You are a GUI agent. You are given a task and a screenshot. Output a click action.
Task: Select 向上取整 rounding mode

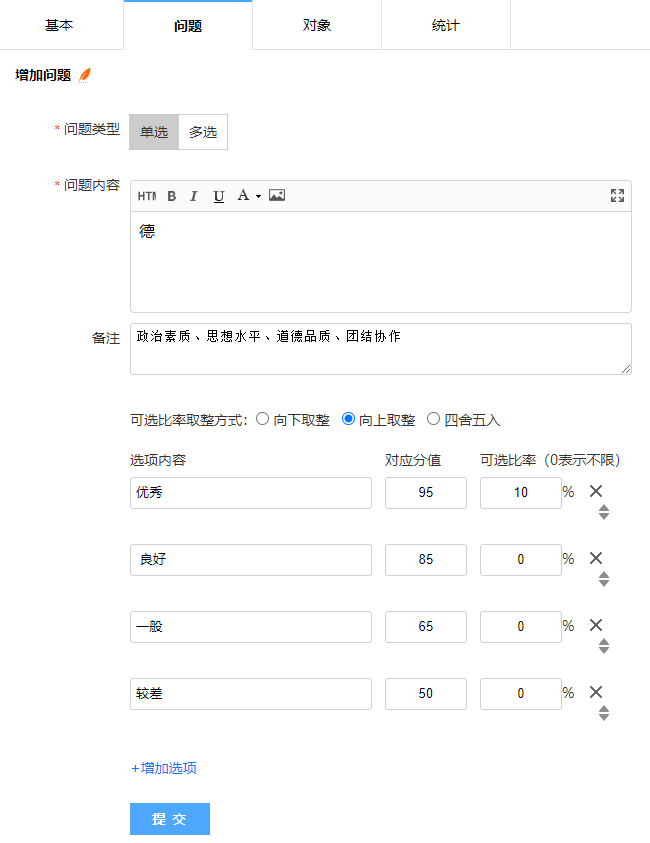(349, 420)
